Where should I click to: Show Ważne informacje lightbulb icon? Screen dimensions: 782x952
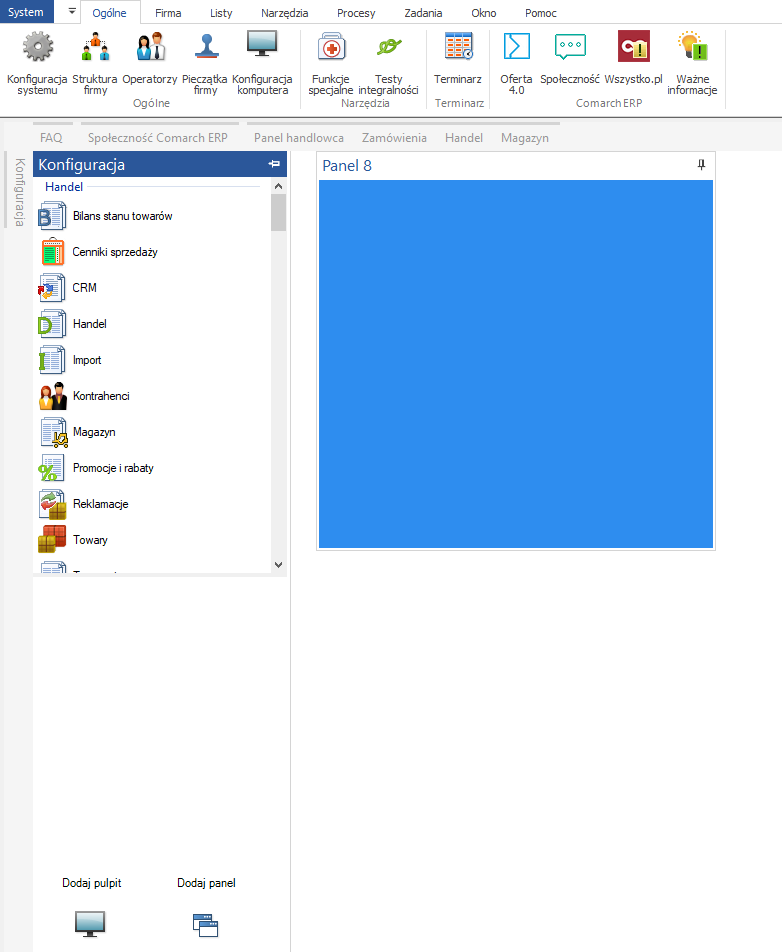tap(693, 46)
